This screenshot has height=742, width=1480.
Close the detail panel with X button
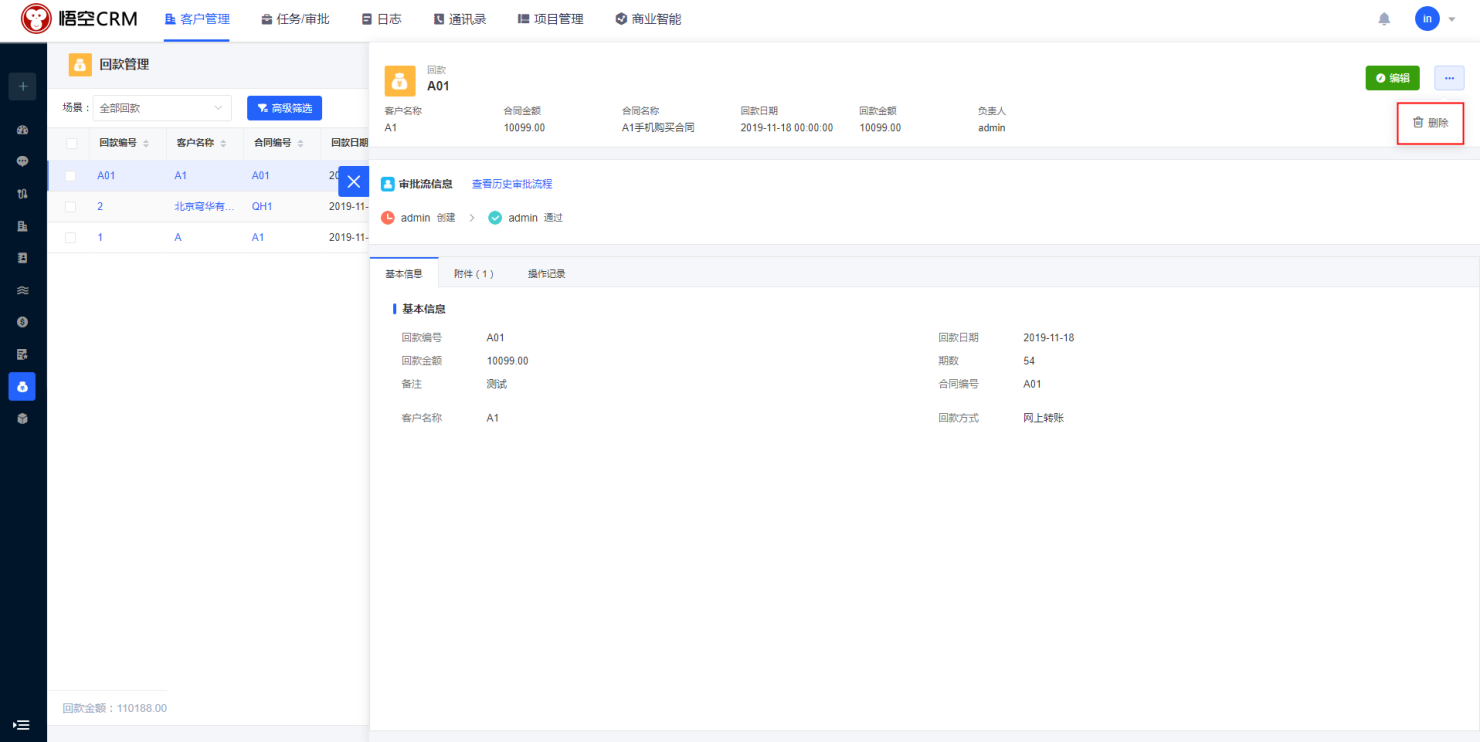tap(353, 182)
